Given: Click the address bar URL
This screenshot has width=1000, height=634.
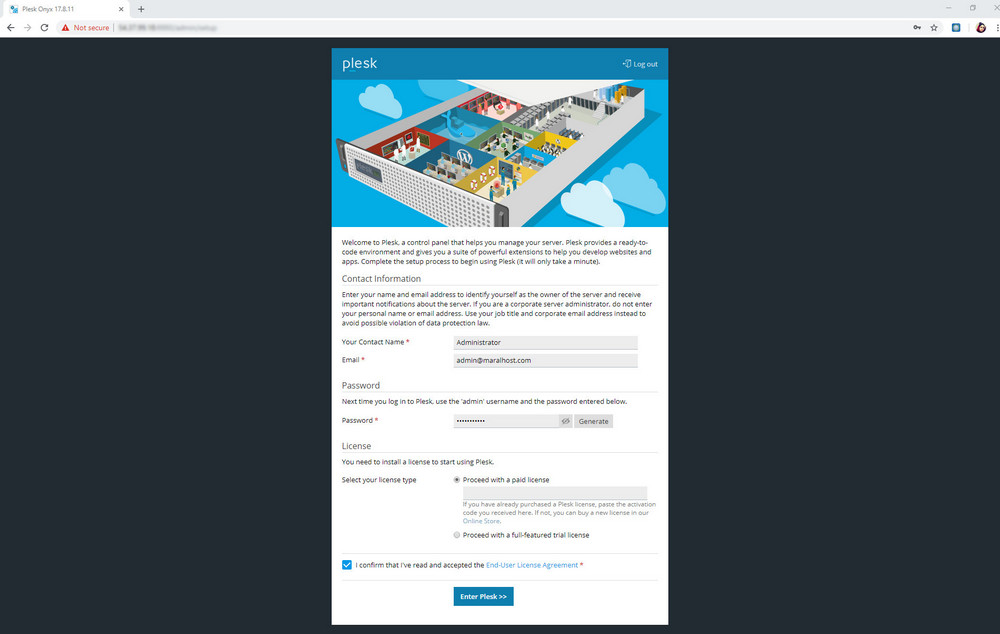Looking at the screenshot, I should pos(167,27).
